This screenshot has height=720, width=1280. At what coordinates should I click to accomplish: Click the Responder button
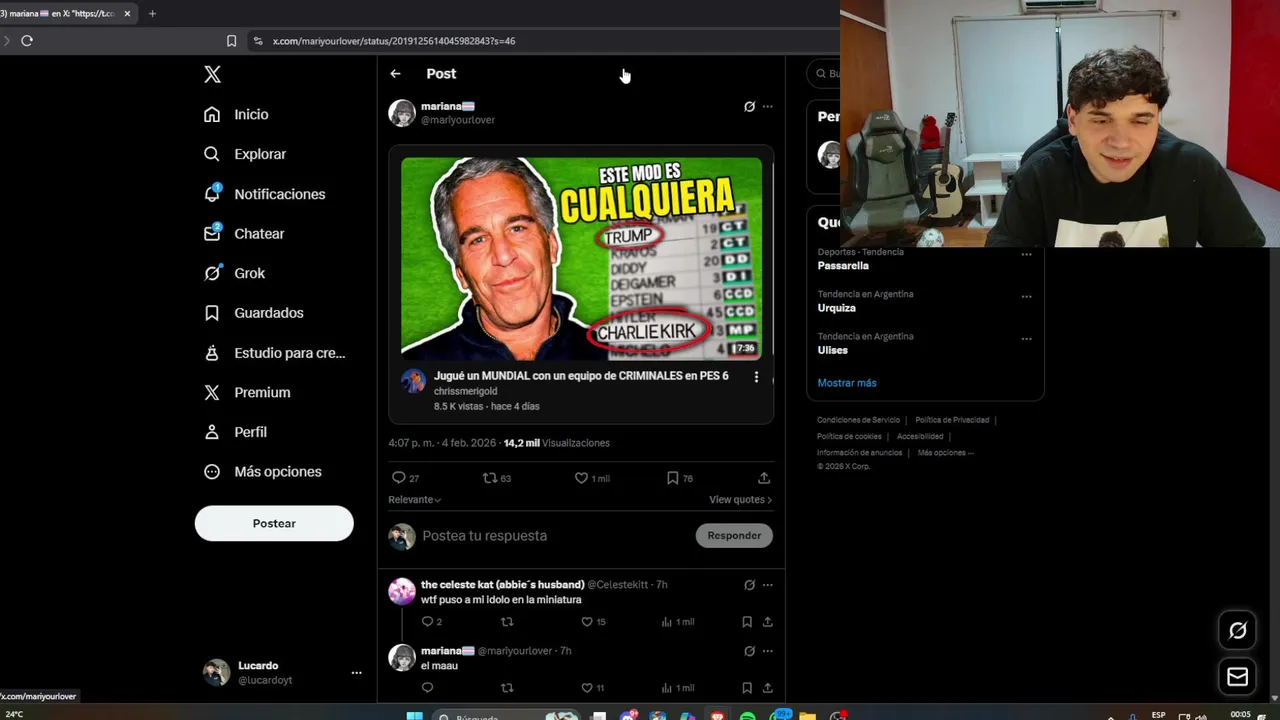click(x=734, y=536)
